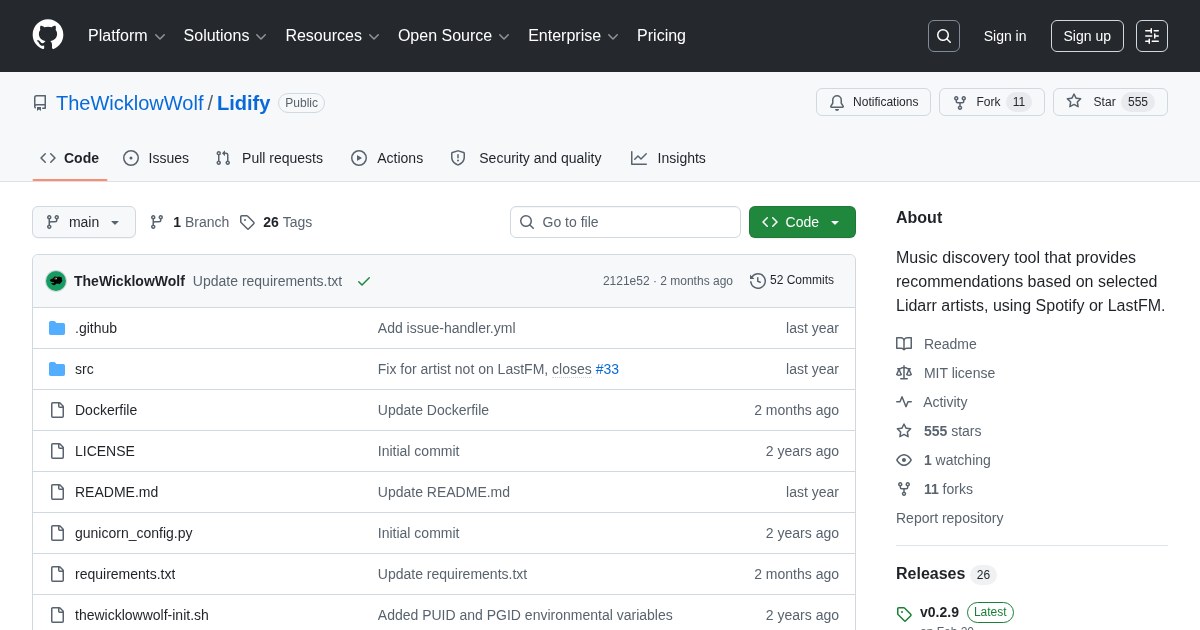The height and width of the screenshot is (630, 1200).
Task: Open issue #33 link in src row
Action: tap(607, 369)
